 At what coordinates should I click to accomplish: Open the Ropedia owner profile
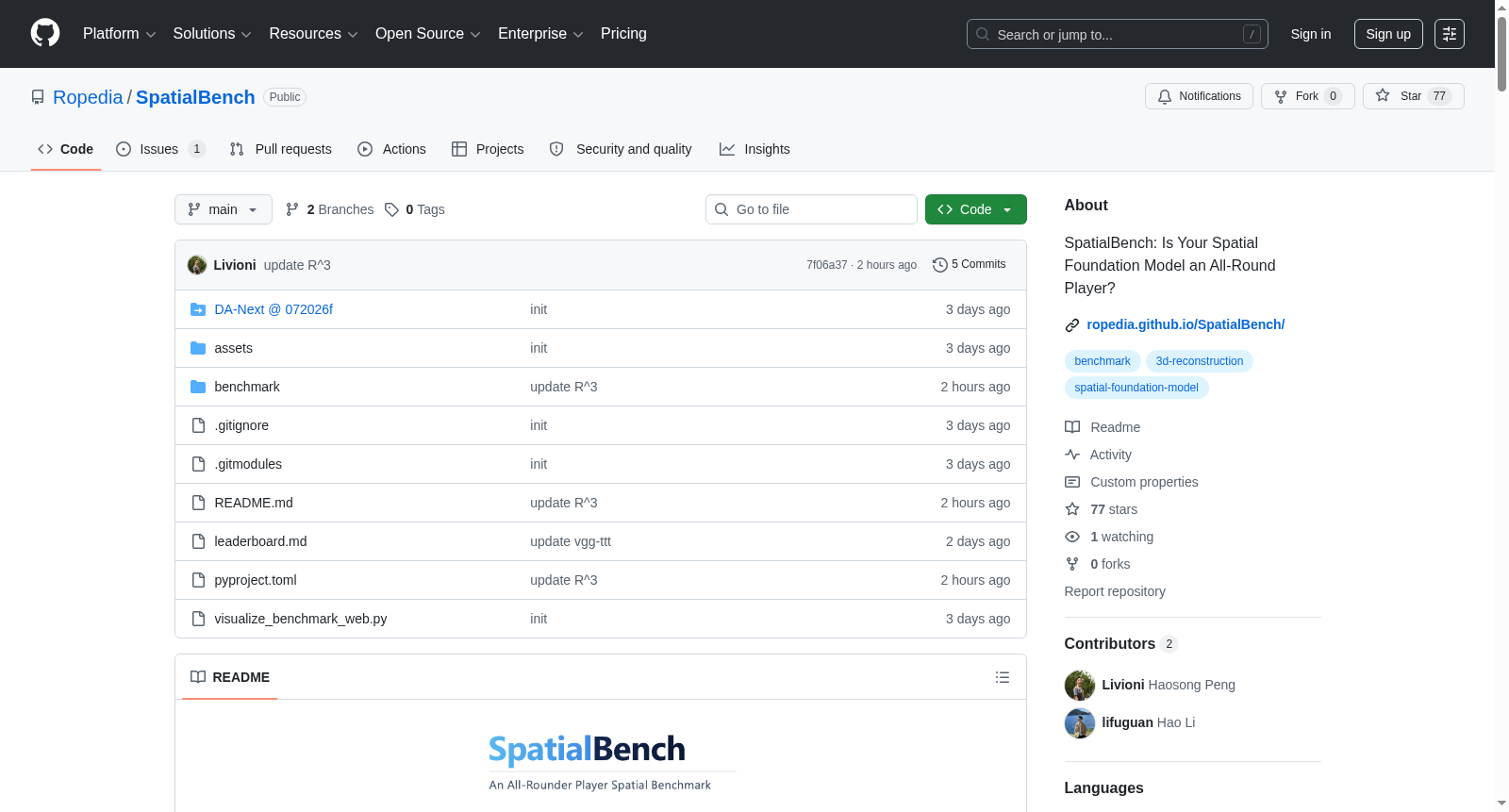pos(88,97)
